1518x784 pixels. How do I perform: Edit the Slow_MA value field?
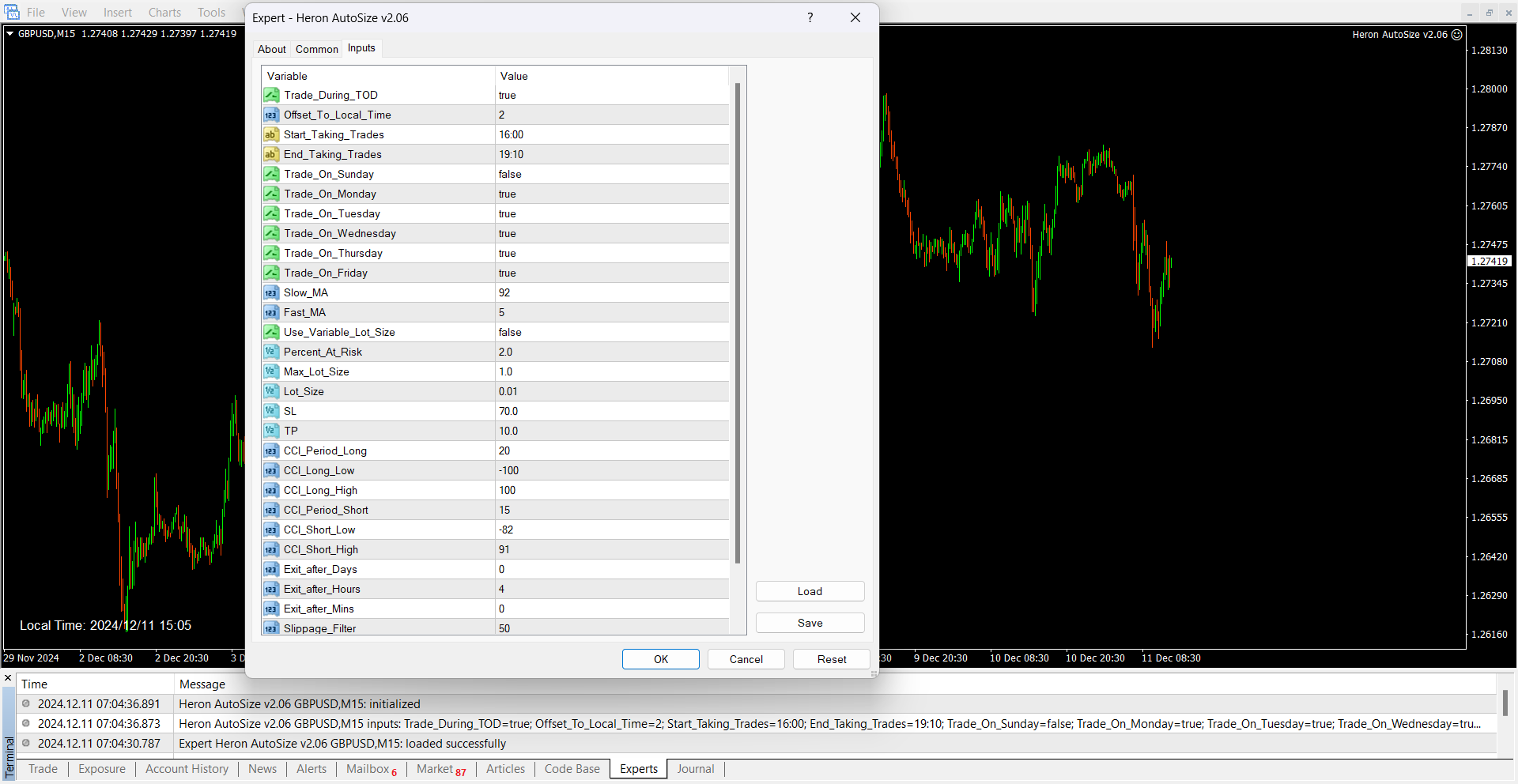pyautogui.click(x=611, y=292)
